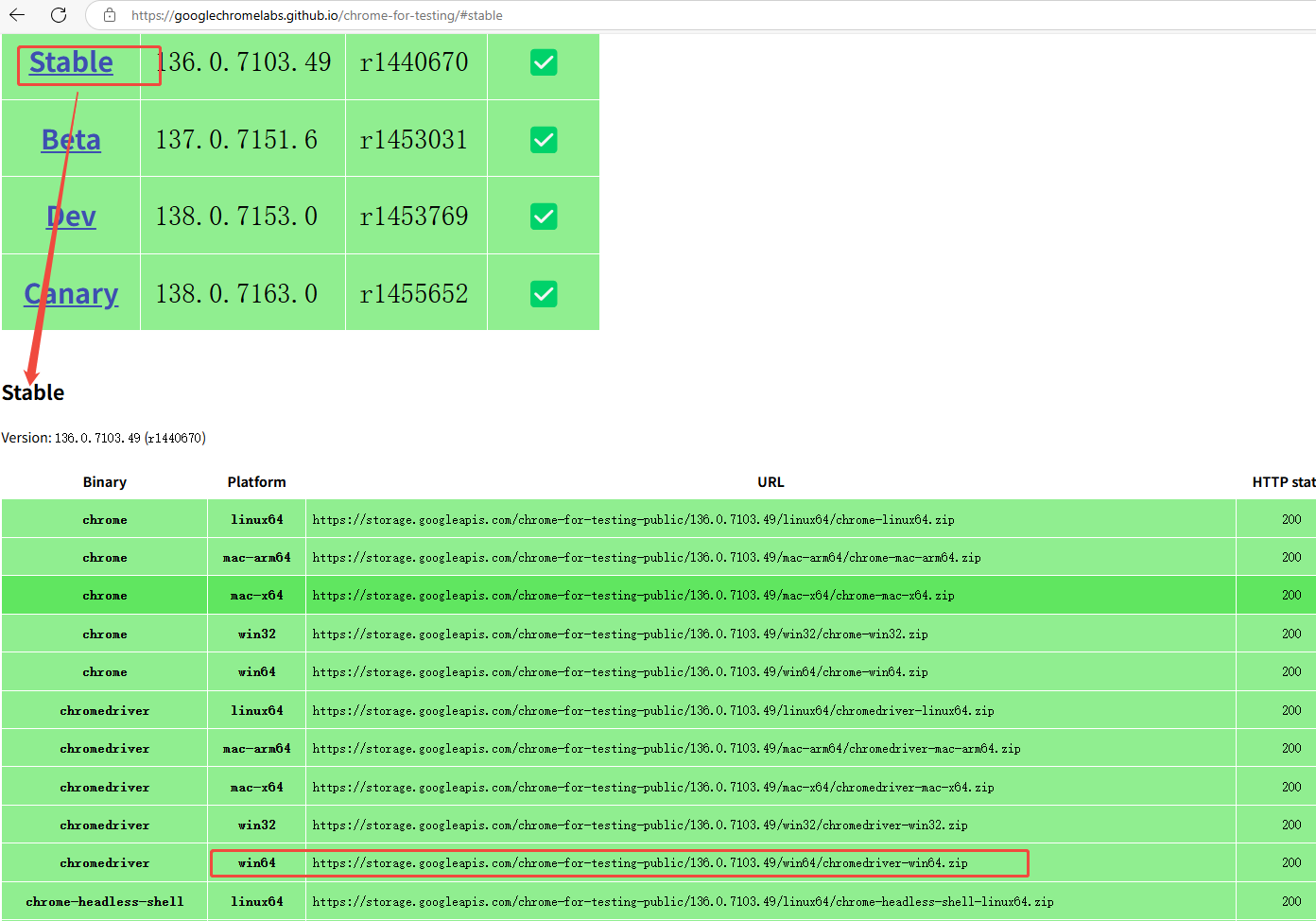Toggle the Dev channel status checkbox

tap(544, 216)
